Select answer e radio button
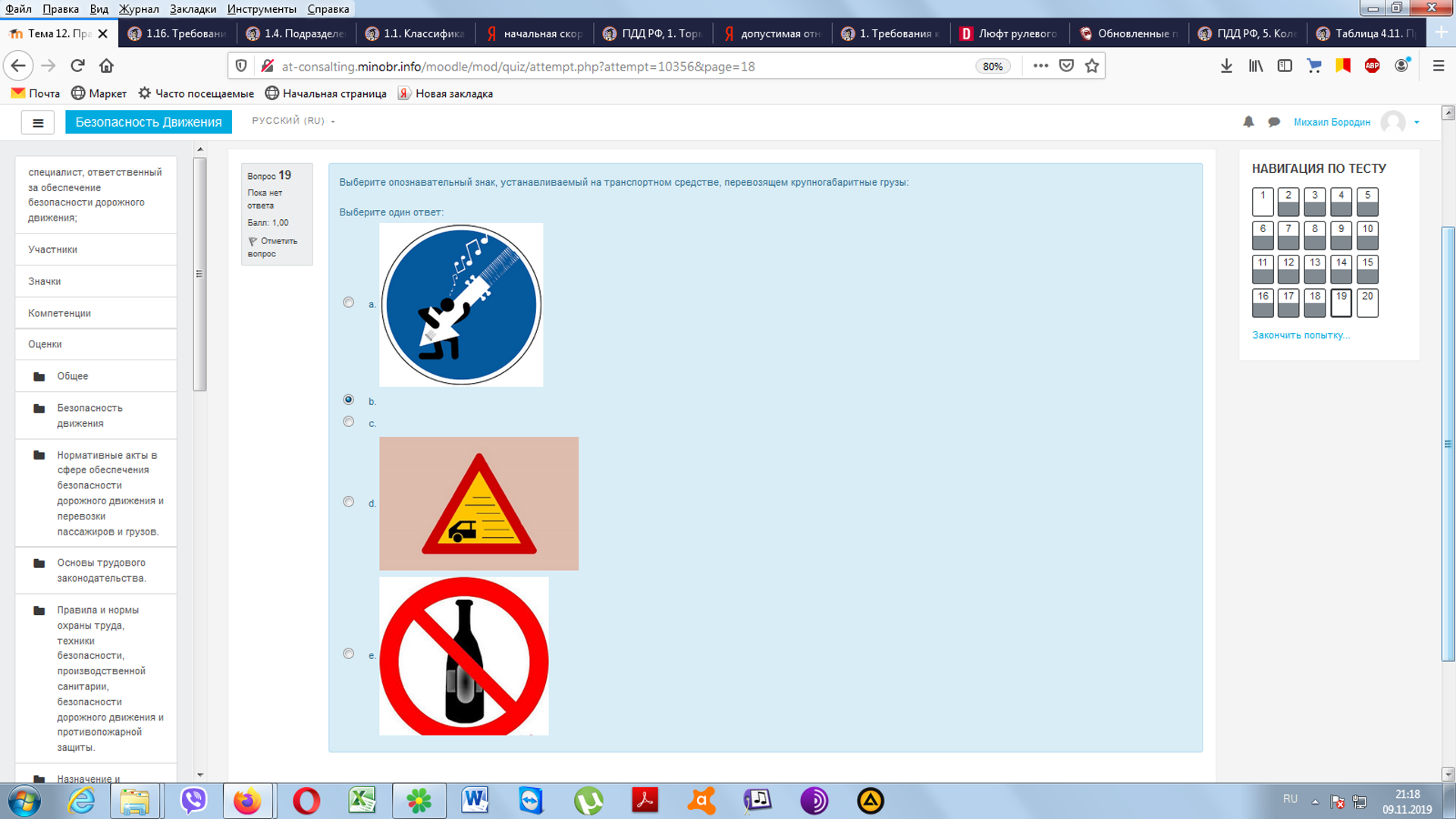This screenshot has width=1456, height=819. coord(349,654)
